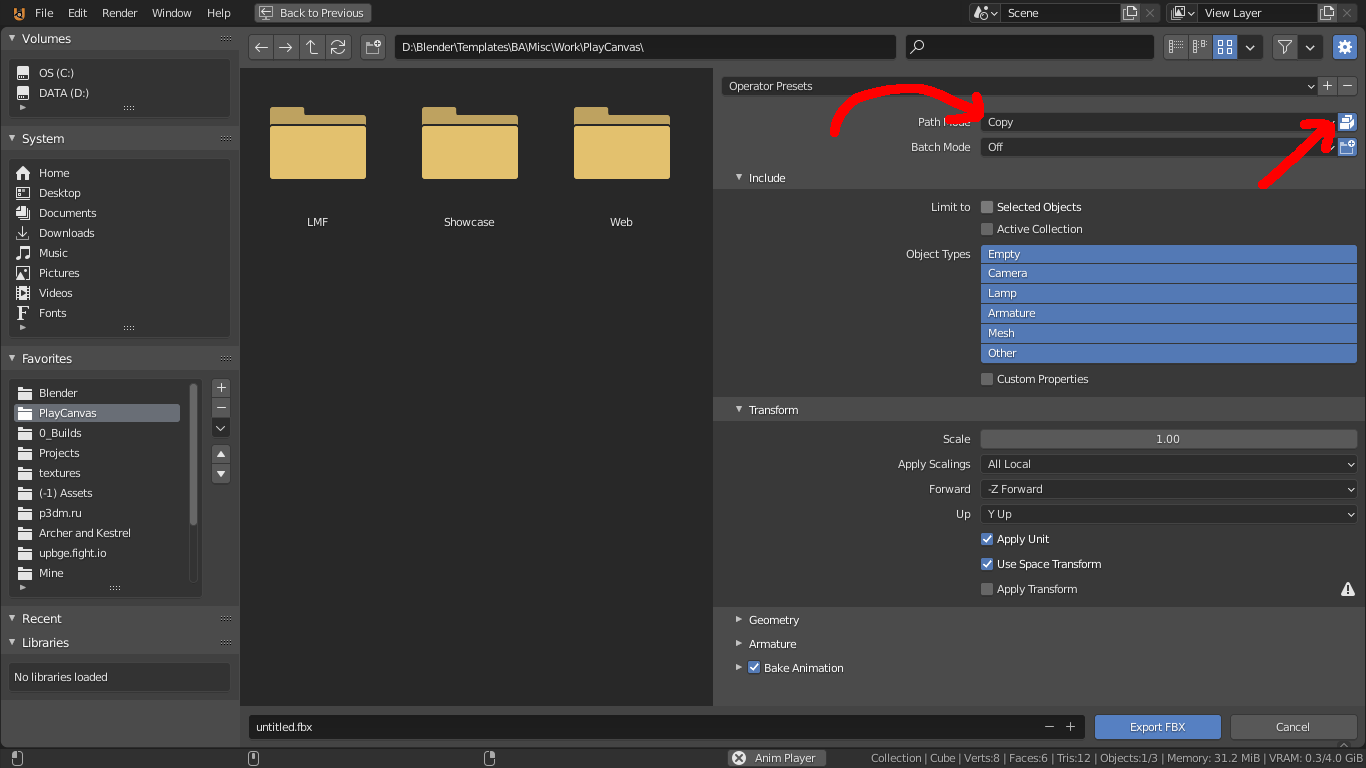1366x768 pixels.
Task: Uncheck the Apply Unit option
Action: pyautogui.click(x=987, y=539)
